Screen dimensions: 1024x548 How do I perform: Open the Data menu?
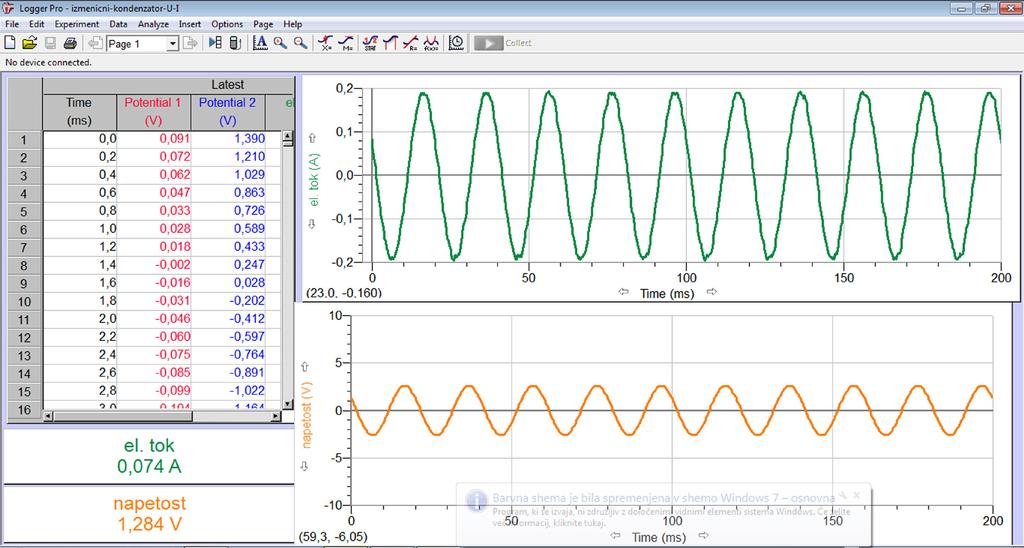(x=118, y=24)
